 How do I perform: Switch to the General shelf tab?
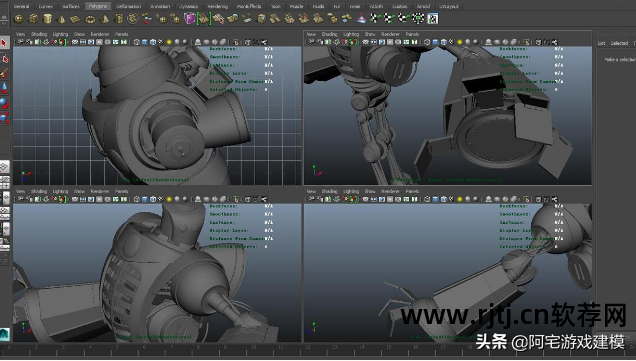pyautogui.click(x=21, y=6)
